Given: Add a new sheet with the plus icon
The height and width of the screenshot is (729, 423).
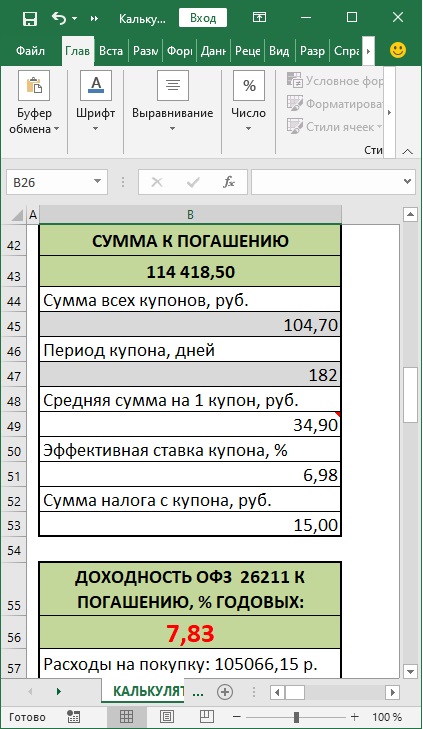Looking at the screenshot, I should [x=225, y=692].
